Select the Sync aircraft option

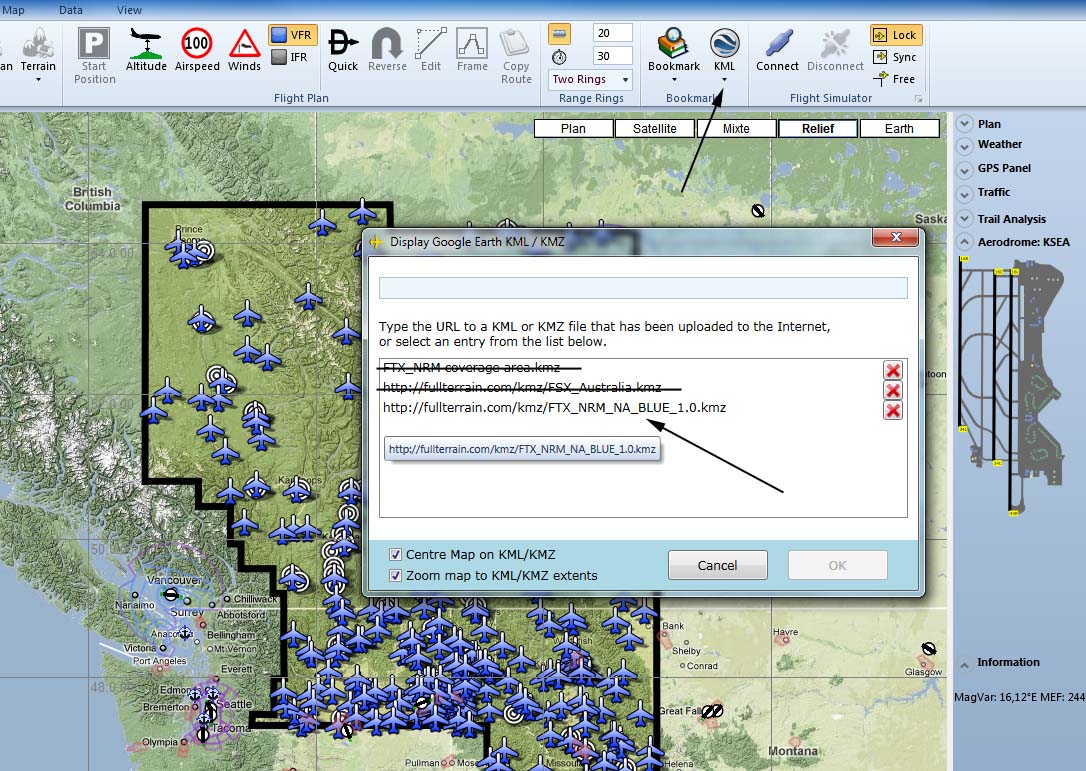[896, 57]
